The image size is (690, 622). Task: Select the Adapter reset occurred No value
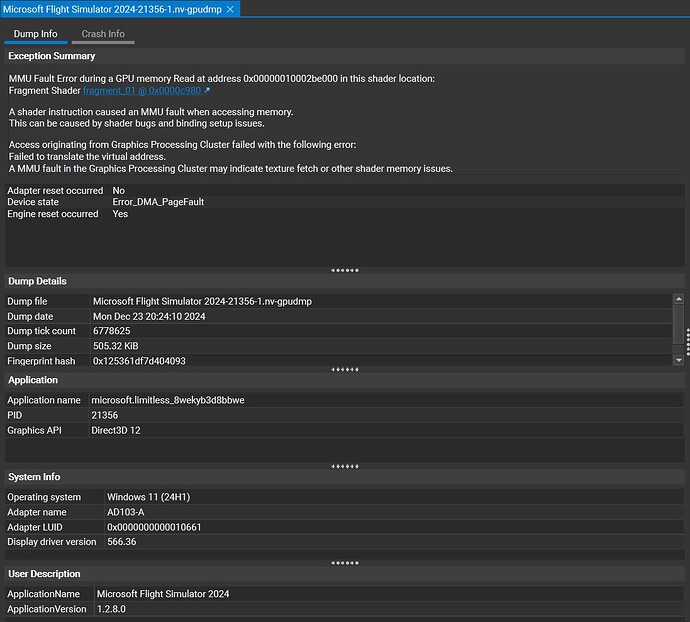(x=118, y=191)
